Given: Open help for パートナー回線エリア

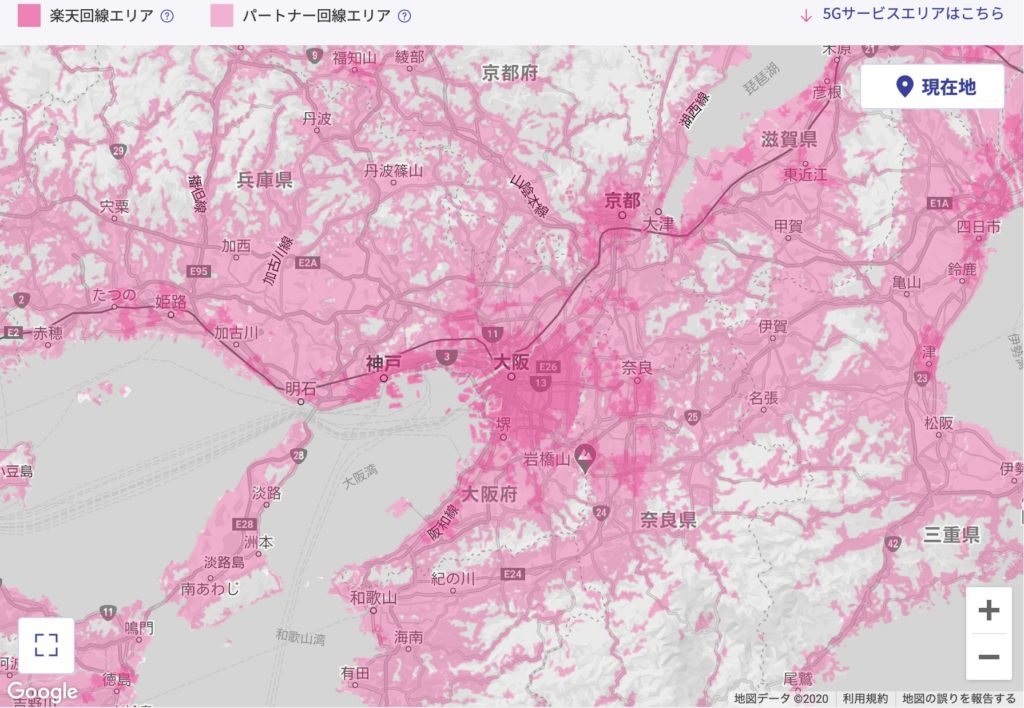Looking at the screenshot, I should (x=404, y=16).
